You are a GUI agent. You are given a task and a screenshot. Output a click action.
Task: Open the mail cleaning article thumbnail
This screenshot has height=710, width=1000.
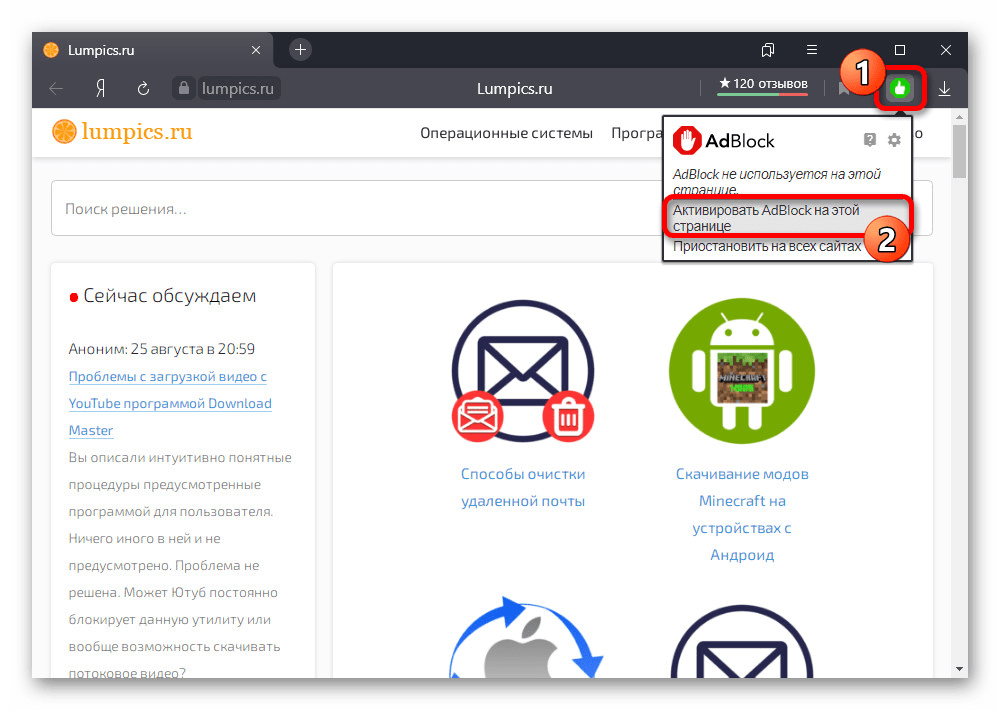pyautogui.click(x=523, y=371)
